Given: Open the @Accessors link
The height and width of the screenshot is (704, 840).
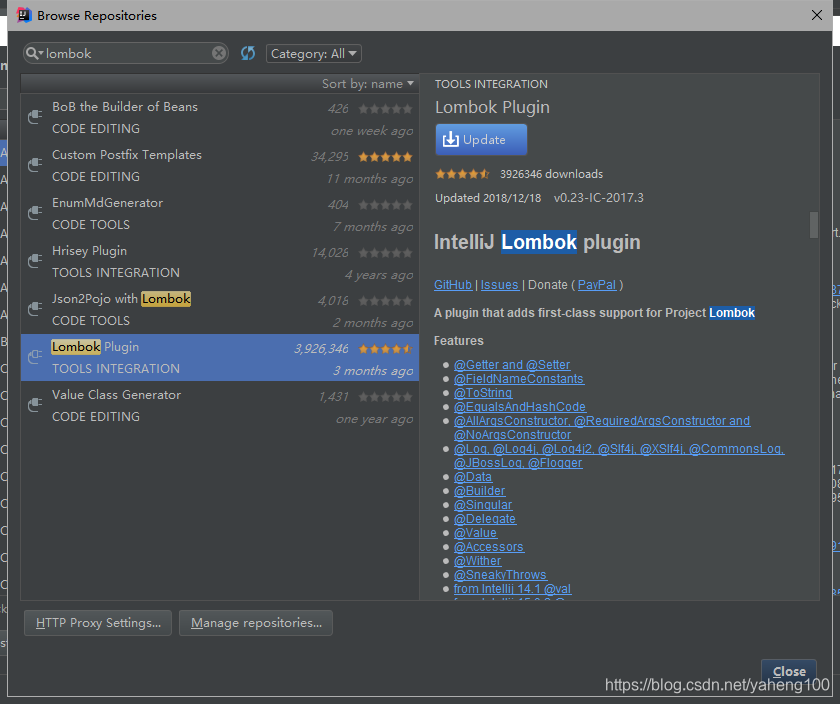Looking at the screenshot, I should tap(489, 546).
